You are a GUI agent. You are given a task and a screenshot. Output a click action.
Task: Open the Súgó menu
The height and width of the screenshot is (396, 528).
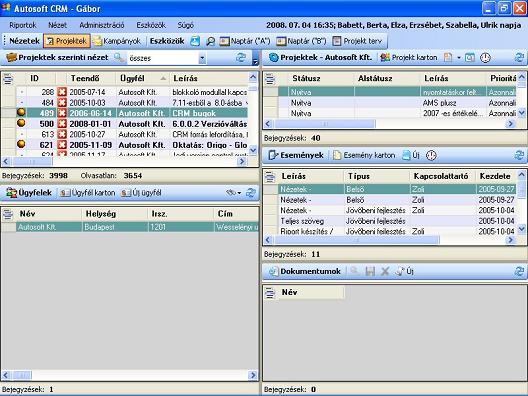click(186, 25)
